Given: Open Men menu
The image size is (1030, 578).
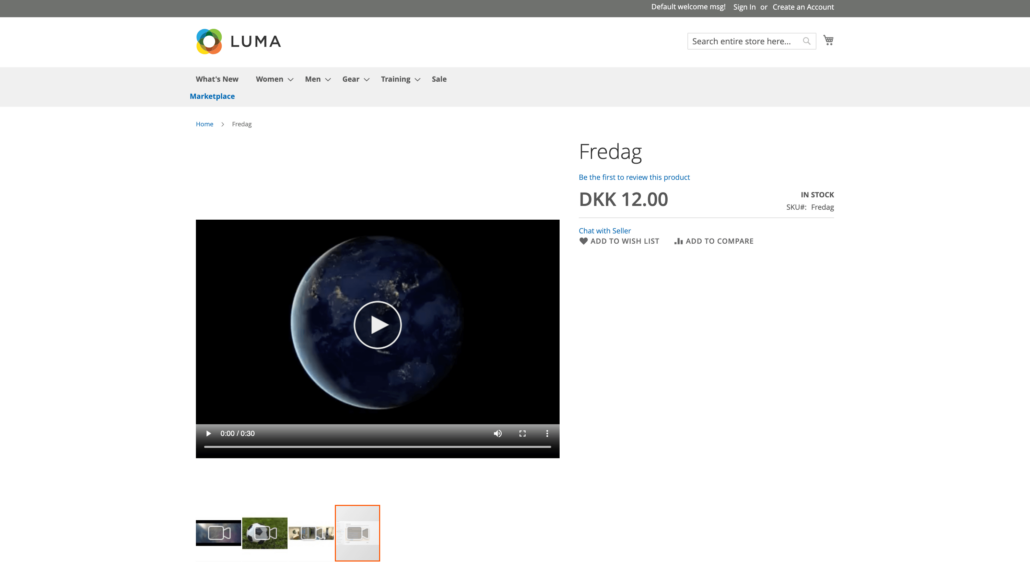Looking at the screenshot, I should click(x=313, y=79).
